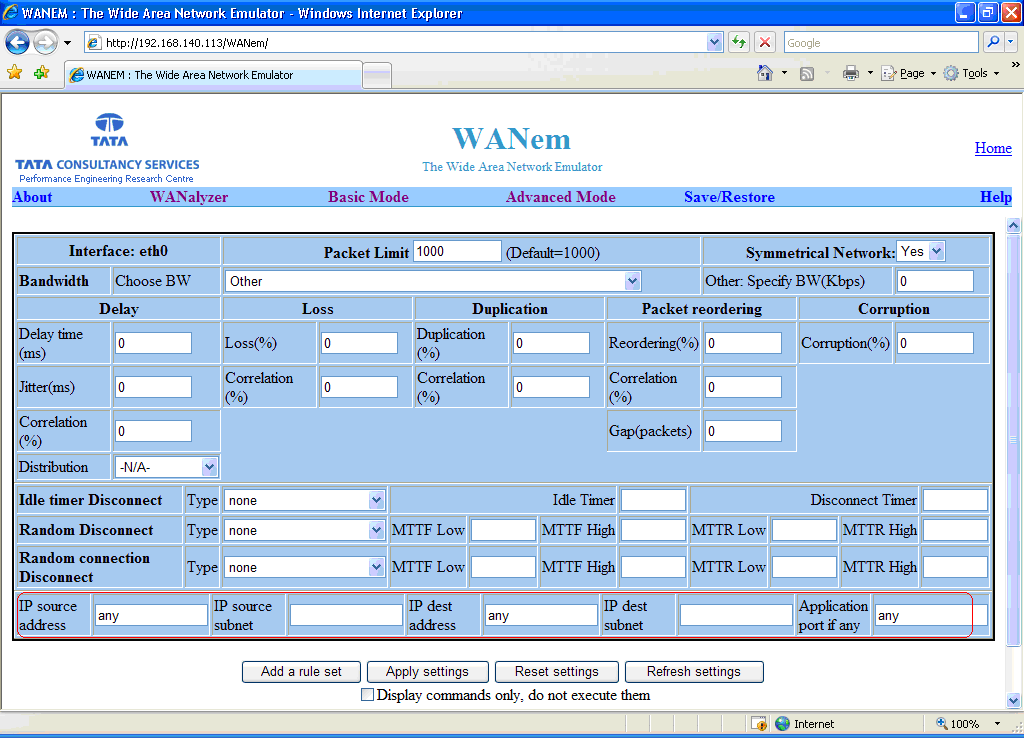The width and height of the screenshot is (1024, 738).
Task: Click the Delay time (ms) field
Action: 153,343
